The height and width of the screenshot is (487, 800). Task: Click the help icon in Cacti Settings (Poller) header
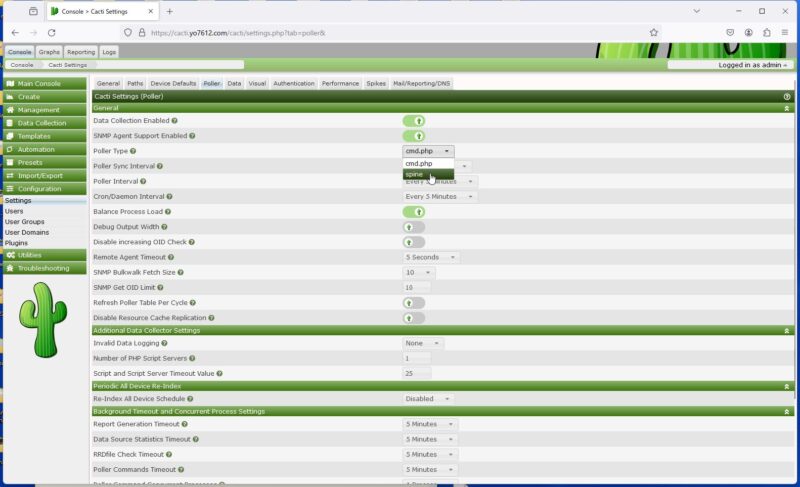click(x=787, y=96)
